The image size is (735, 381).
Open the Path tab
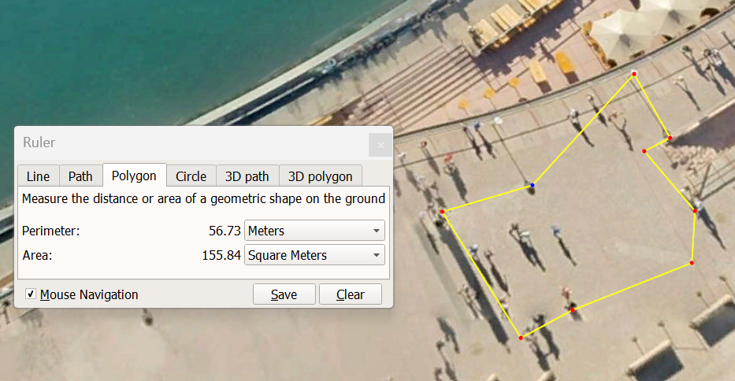[x=81, y=176]
